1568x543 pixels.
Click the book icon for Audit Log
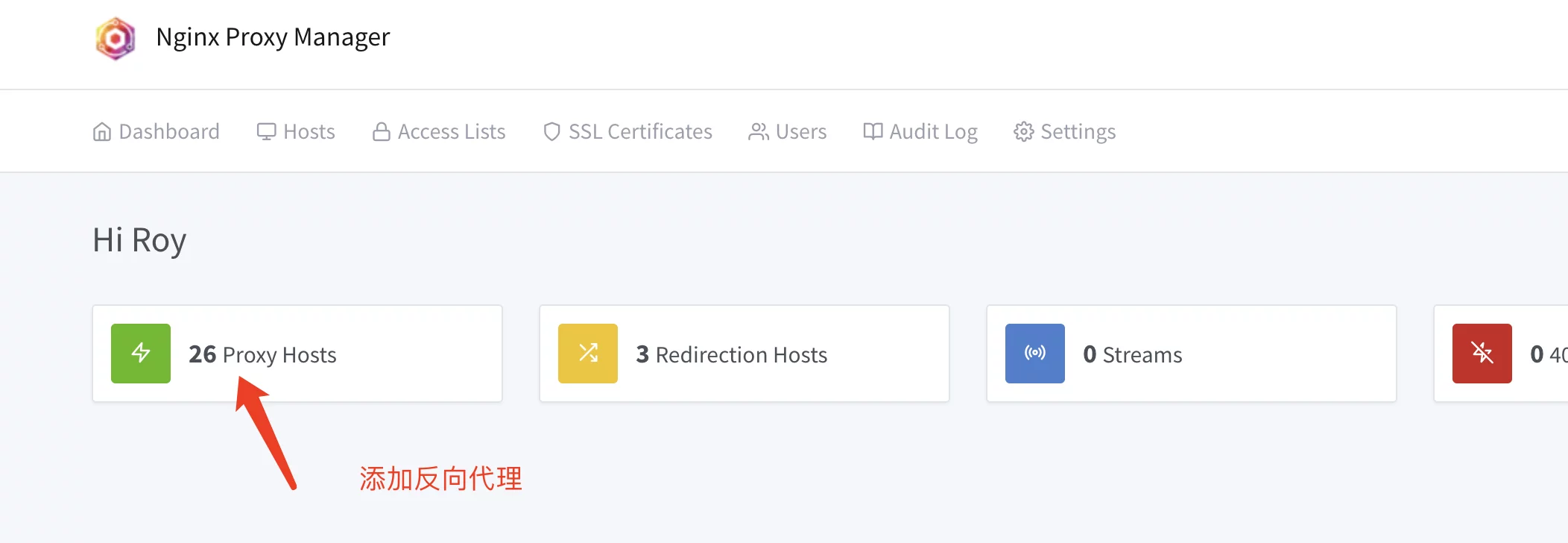pyautogui.click(x=873, y=132)
